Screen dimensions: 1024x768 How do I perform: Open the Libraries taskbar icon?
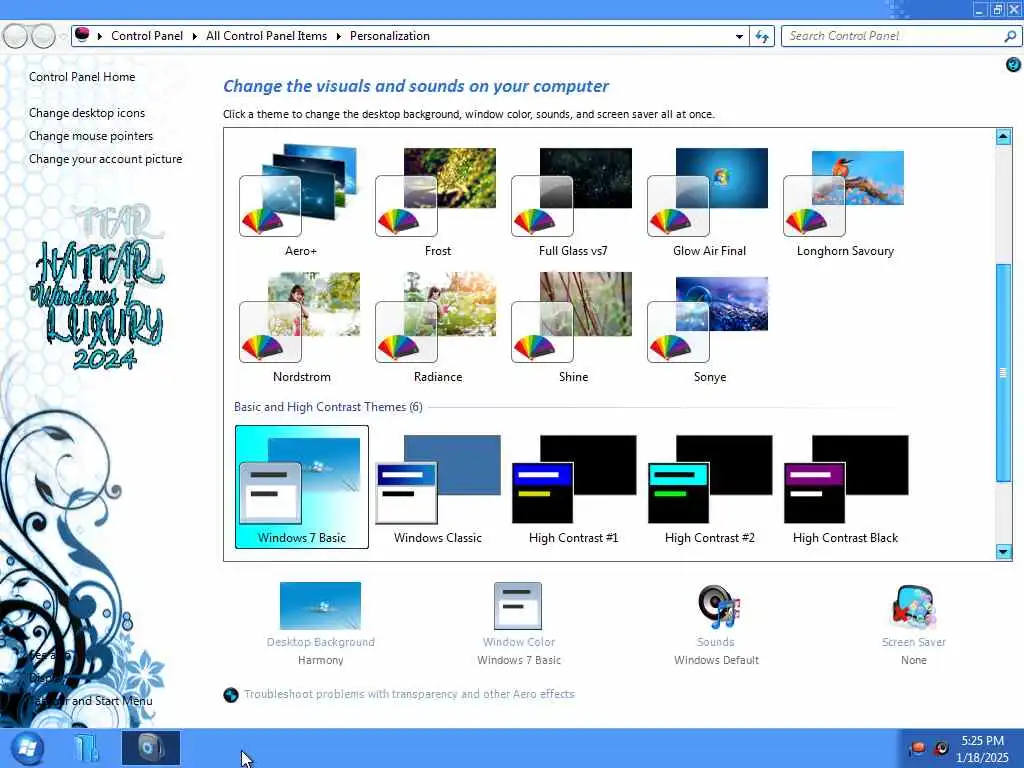87,748
